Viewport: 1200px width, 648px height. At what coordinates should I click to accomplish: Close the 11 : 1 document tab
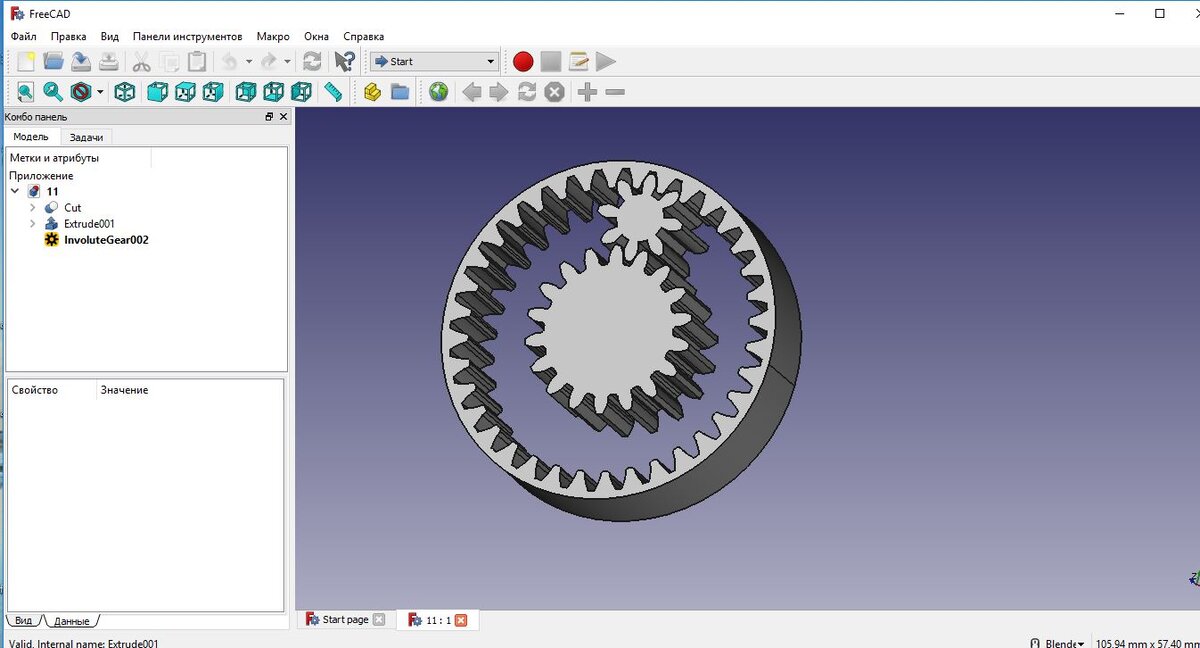[x=461, y=620]
